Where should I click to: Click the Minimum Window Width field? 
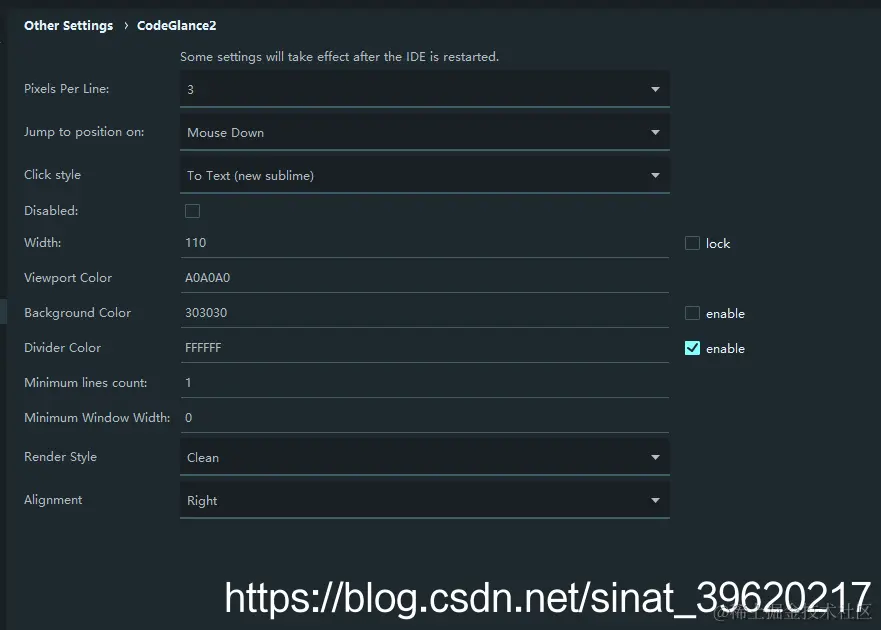coord(425,418)
